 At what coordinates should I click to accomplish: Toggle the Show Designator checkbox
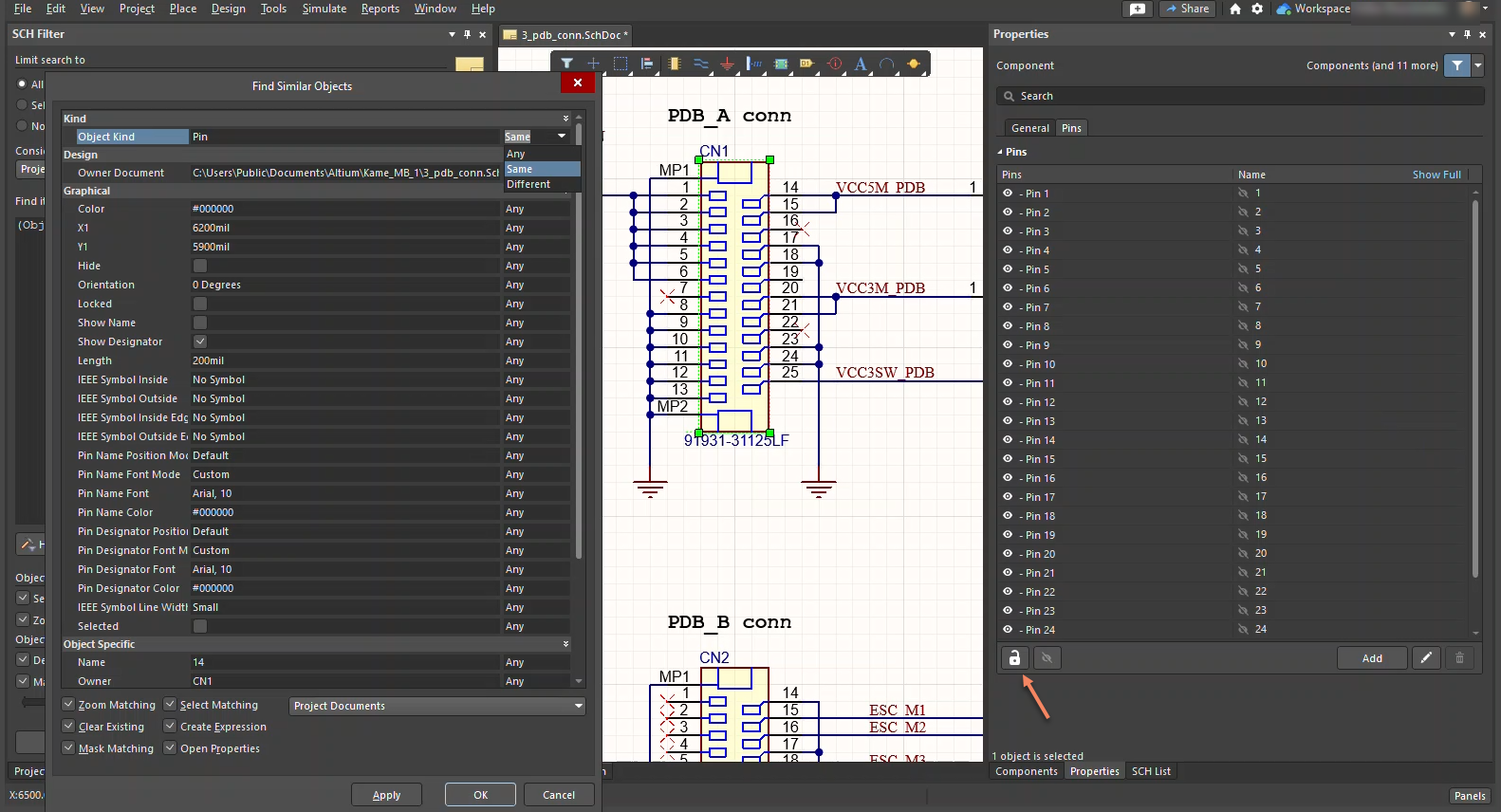(x=200, y=341)
